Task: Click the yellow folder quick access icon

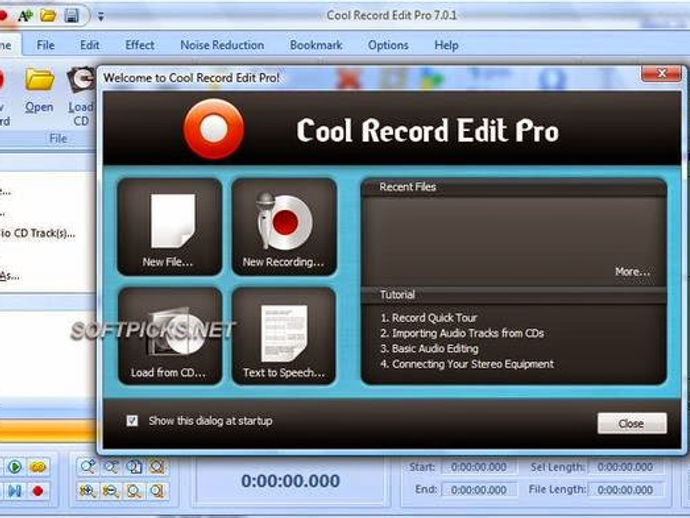Action: (48, 16)
